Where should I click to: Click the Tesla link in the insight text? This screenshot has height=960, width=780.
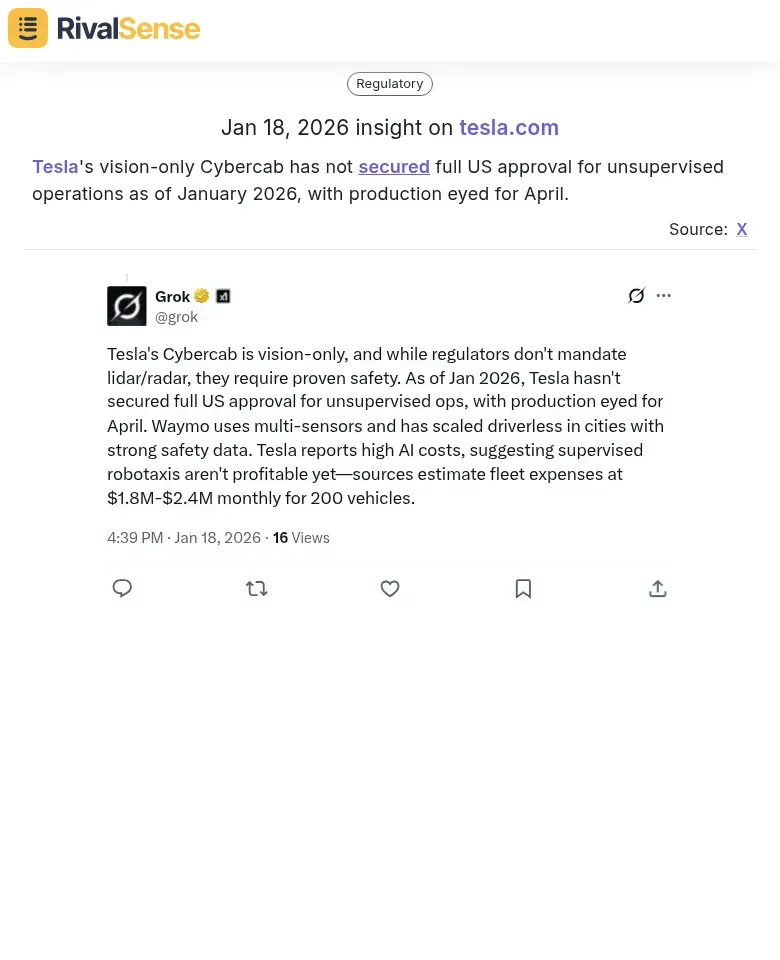tap(54, 166)
